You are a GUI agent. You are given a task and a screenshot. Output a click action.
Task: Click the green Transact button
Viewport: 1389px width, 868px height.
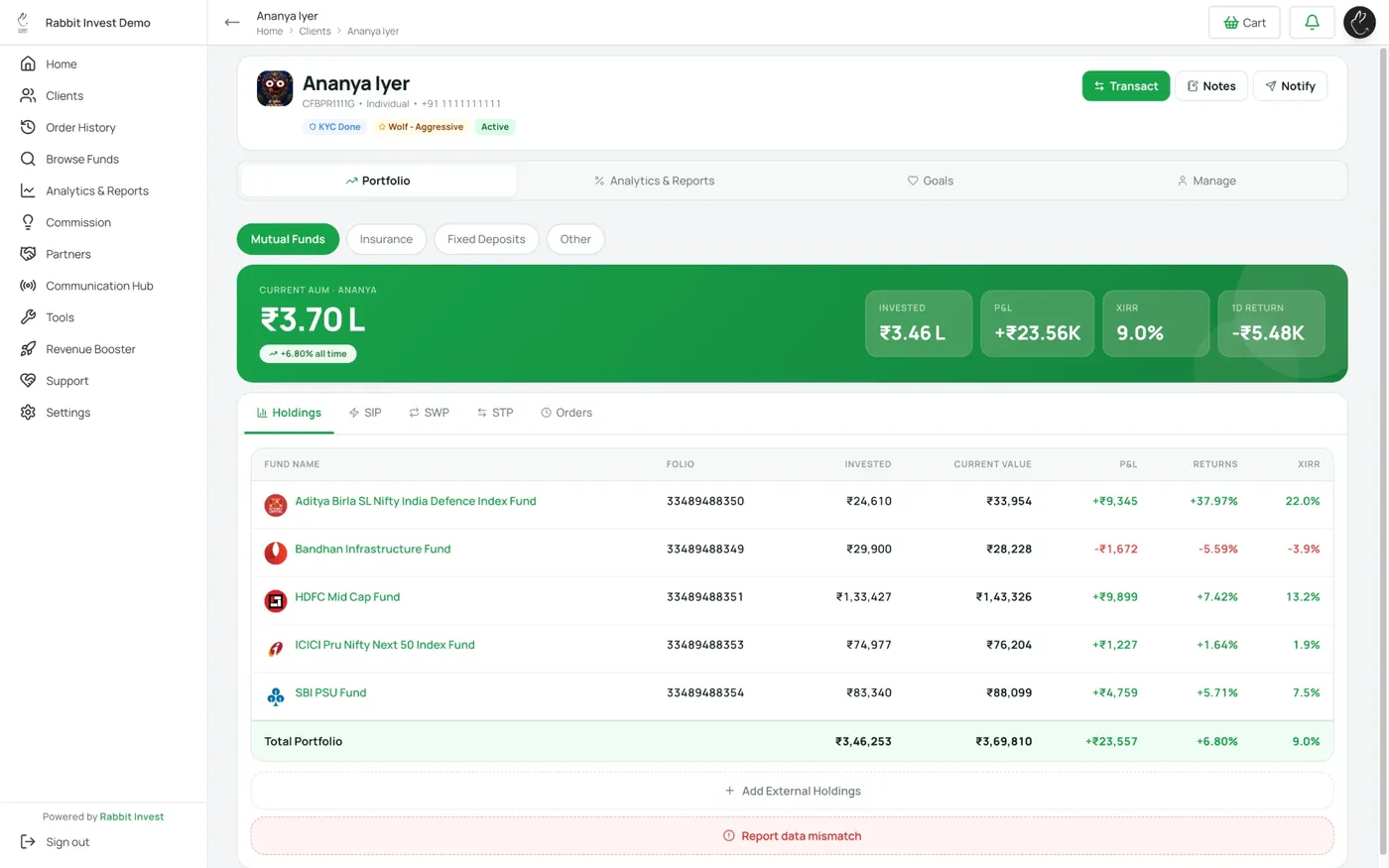(1126, 86)
